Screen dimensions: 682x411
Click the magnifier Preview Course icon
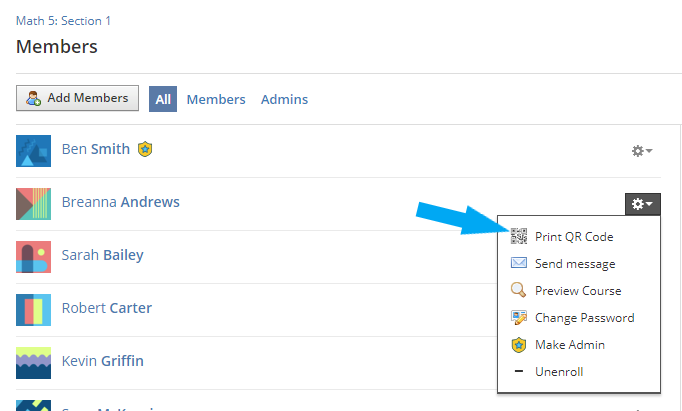[x=518, y=291]
